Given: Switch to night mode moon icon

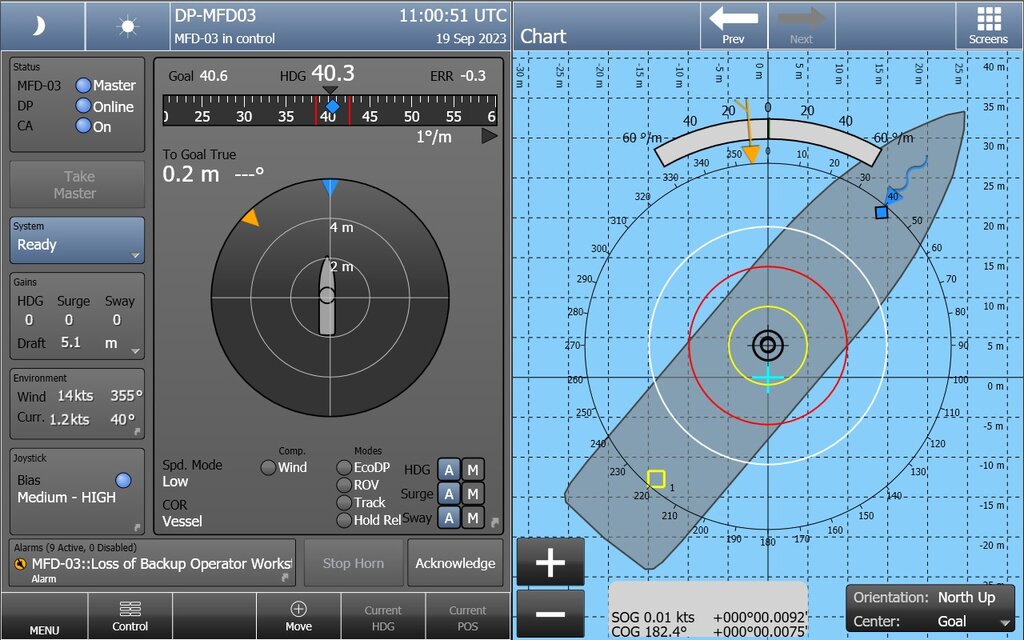Looking at the screenshot, I should click(x=41, y=26).
